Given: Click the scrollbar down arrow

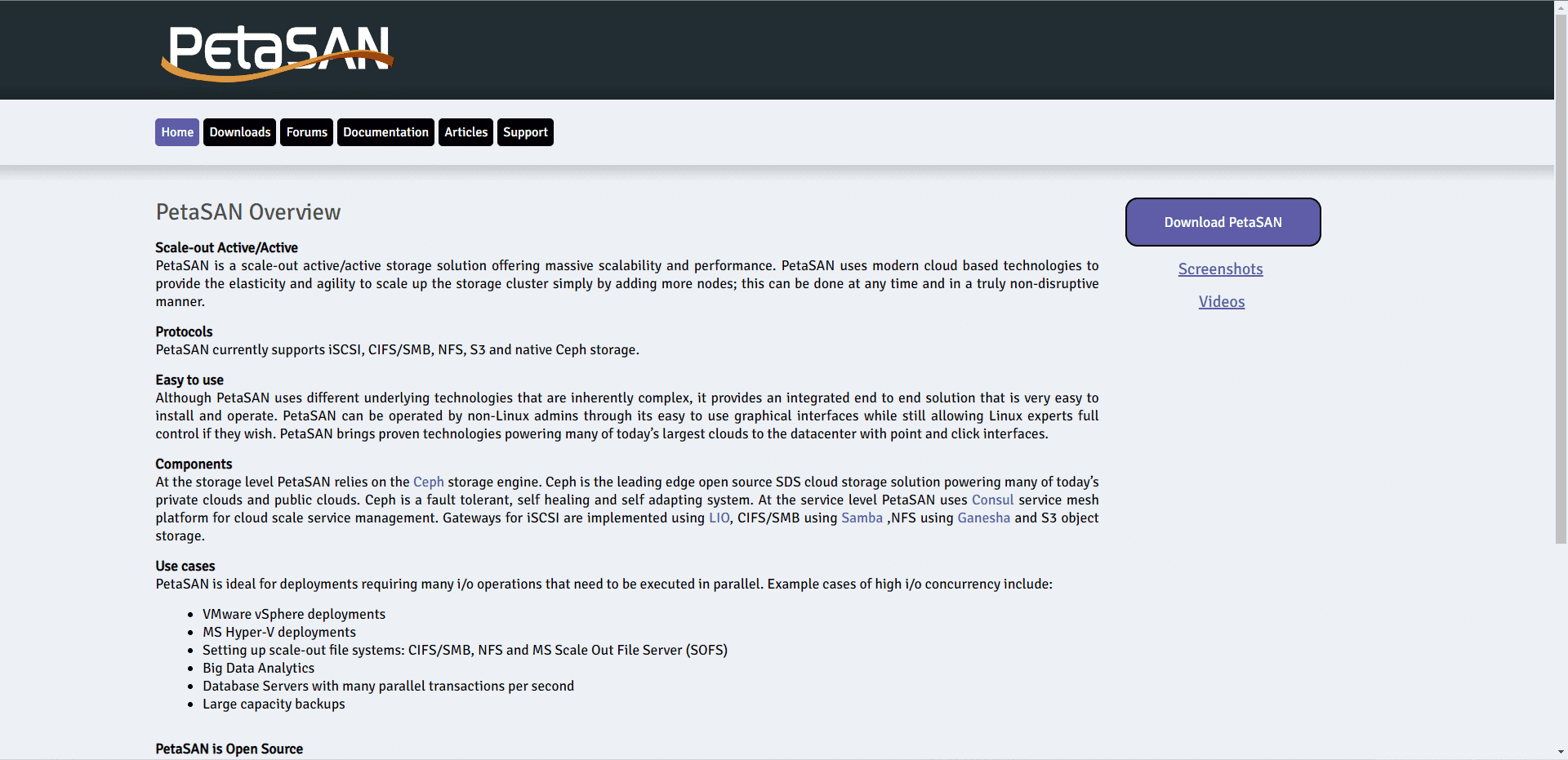Looking at the screenshot, I should coord(1561,753).
